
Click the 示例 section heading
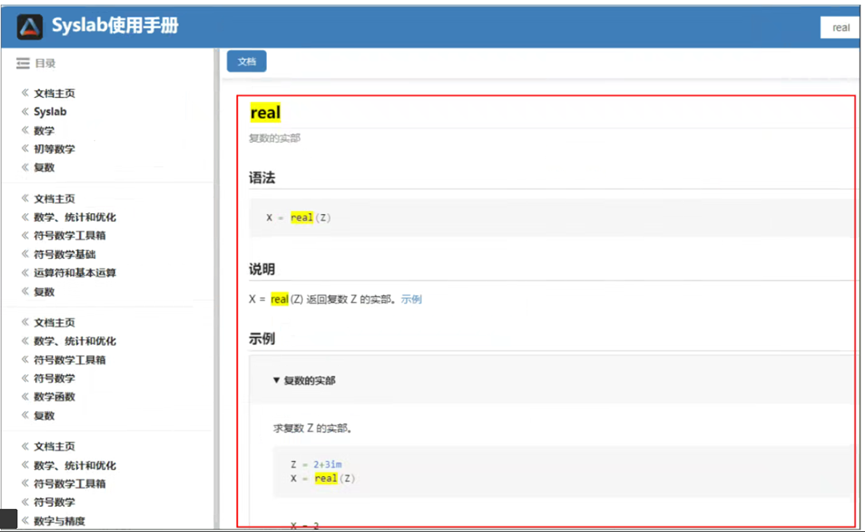click(261, 339)
